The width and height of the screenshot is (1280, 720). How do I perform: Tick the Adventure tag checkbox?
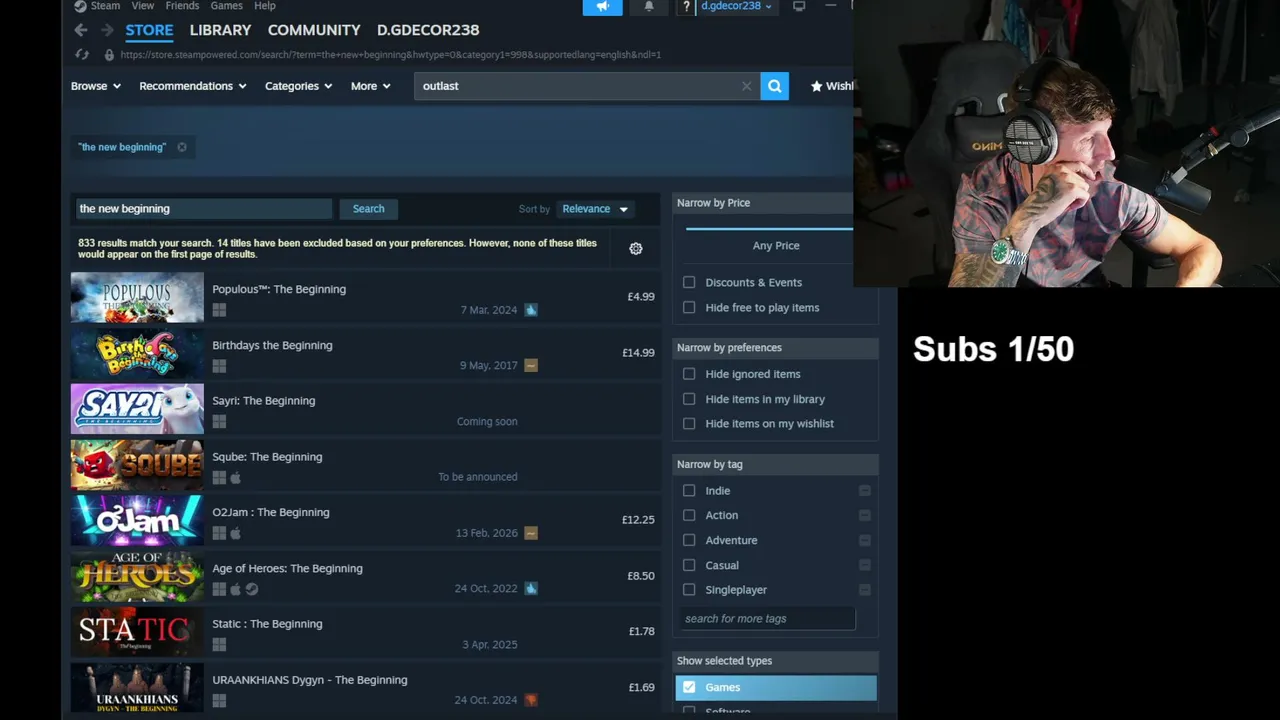[x=689, y=540]
